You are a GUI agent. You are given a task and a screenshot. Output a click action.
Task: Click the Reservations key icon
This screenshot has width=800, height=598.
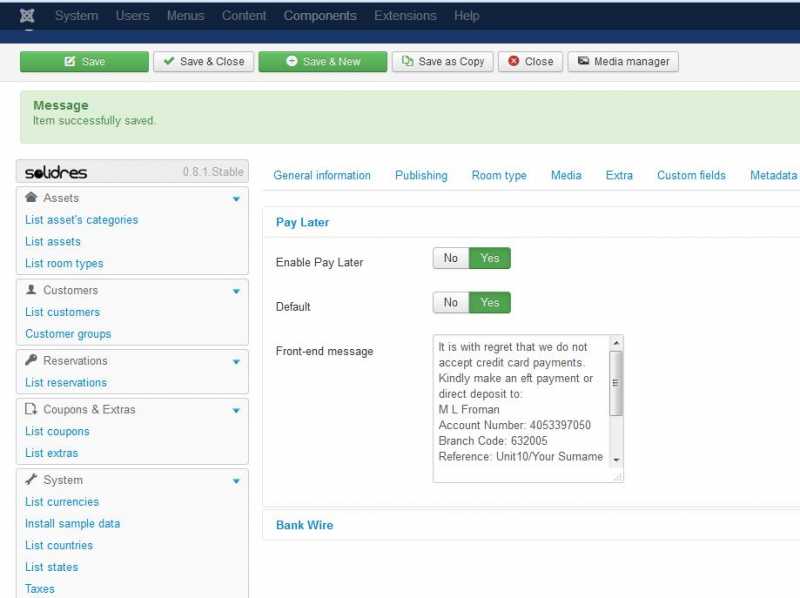[31, 360]
